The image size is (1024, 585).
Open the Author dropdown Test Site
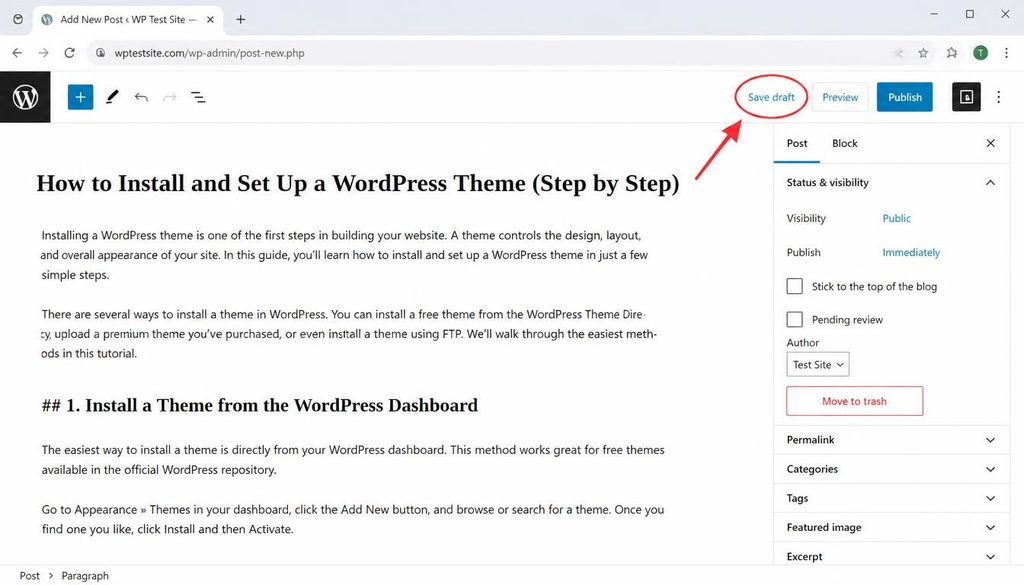click(x=818, y=364)
